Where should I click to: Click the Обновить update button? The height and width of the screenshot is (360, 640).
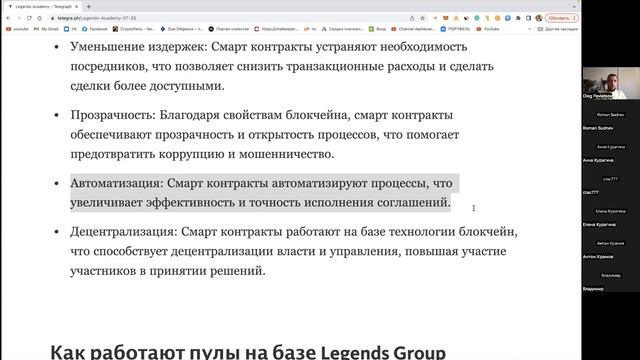pyautogui.click(x=562, y=18)
